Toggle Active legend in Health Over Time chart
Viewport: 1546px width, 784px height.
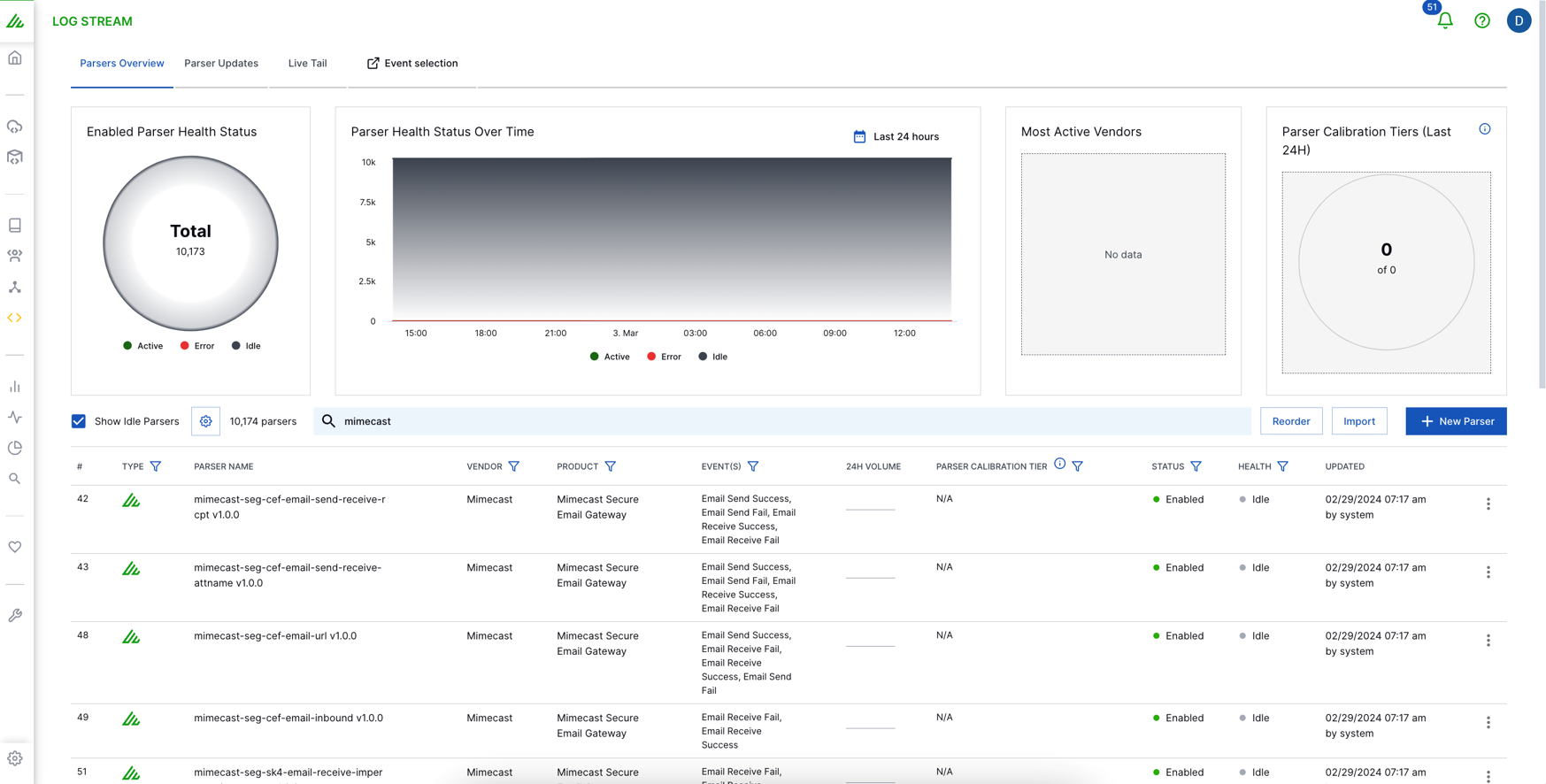click(x=610, y=357)
